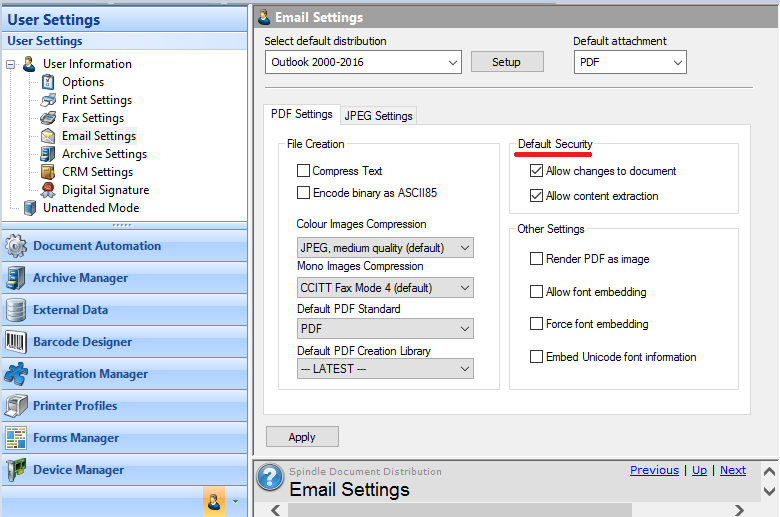Viewport: 780px width, 517px height.
Task: Click the Archive Manager cabinet icon
Action: pos(15,278)
